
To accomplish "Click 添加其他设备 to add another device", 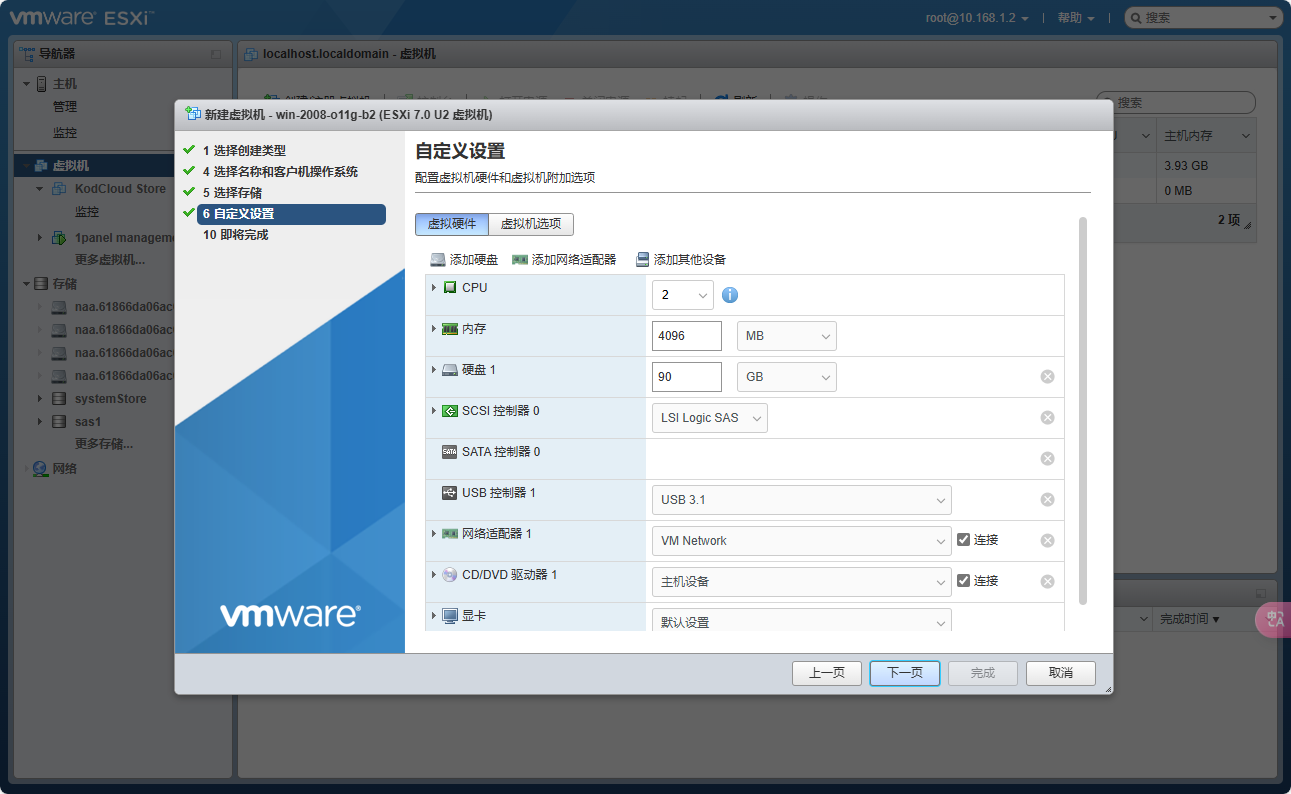I will pos(681,260).
